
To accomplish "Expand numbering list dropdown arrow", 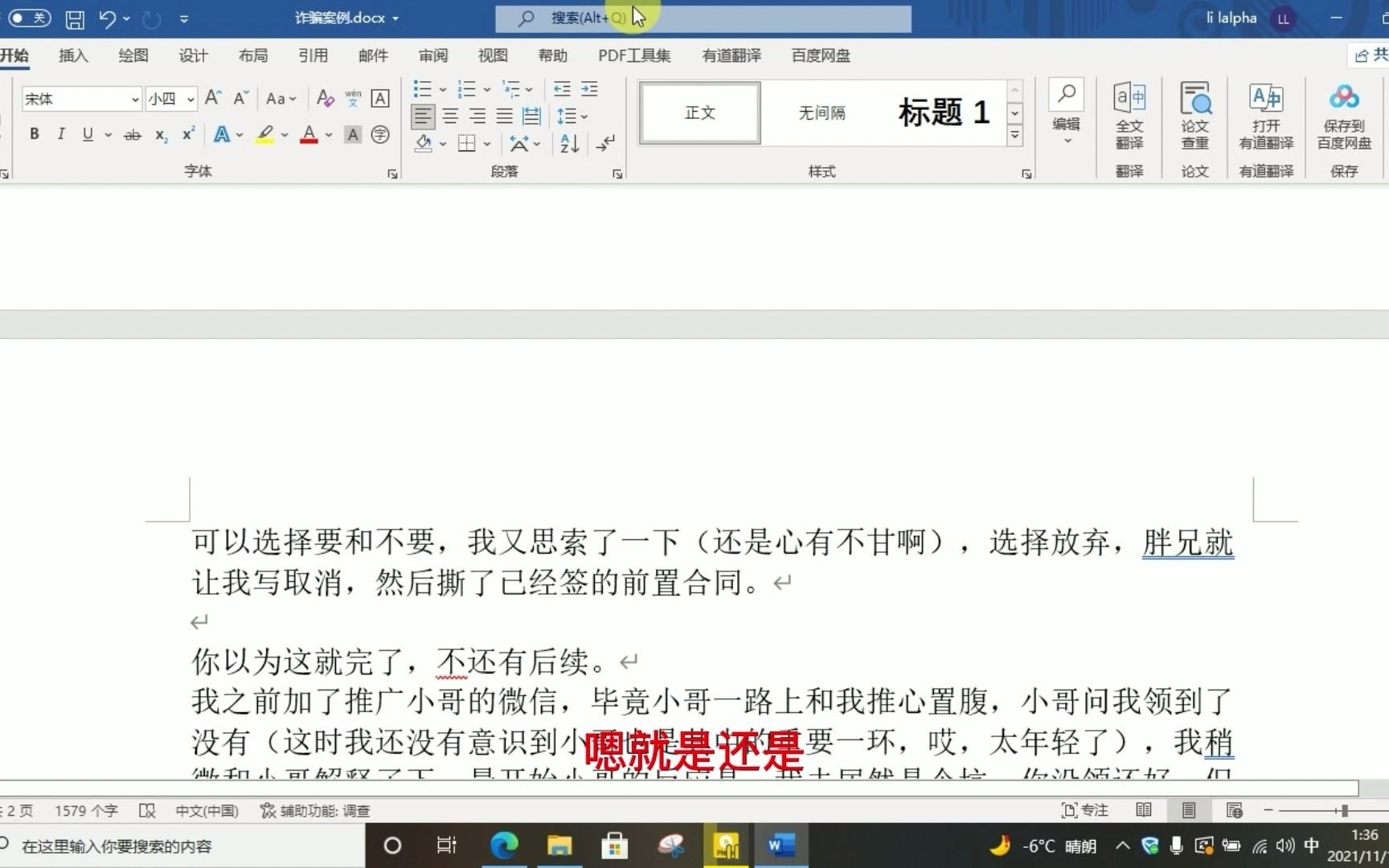I will click(x=486, y=89).
